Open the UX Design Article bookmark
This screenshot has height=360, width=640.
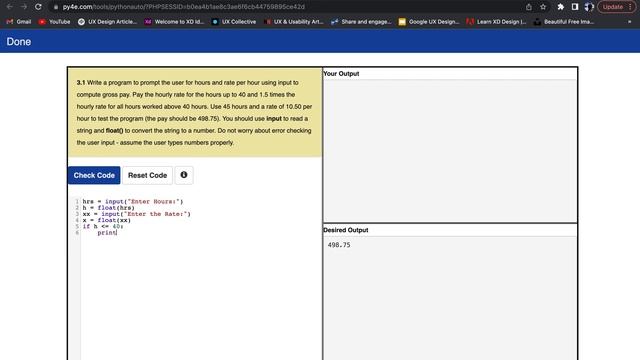click(x=107, y=22)
